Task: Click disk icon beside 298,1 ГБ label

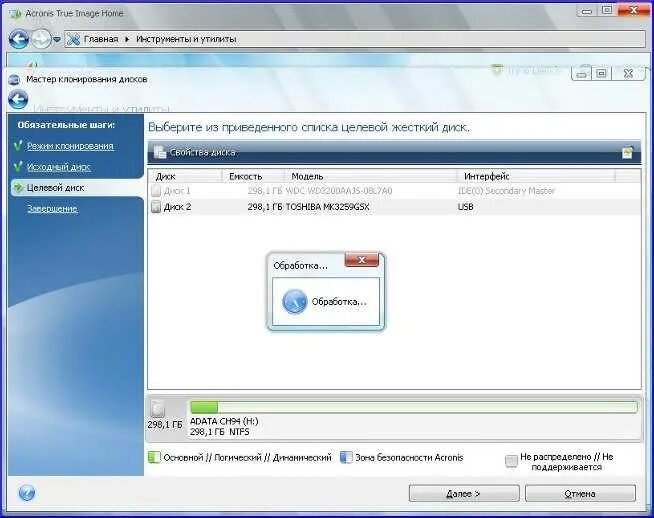Action: point(157,409)
